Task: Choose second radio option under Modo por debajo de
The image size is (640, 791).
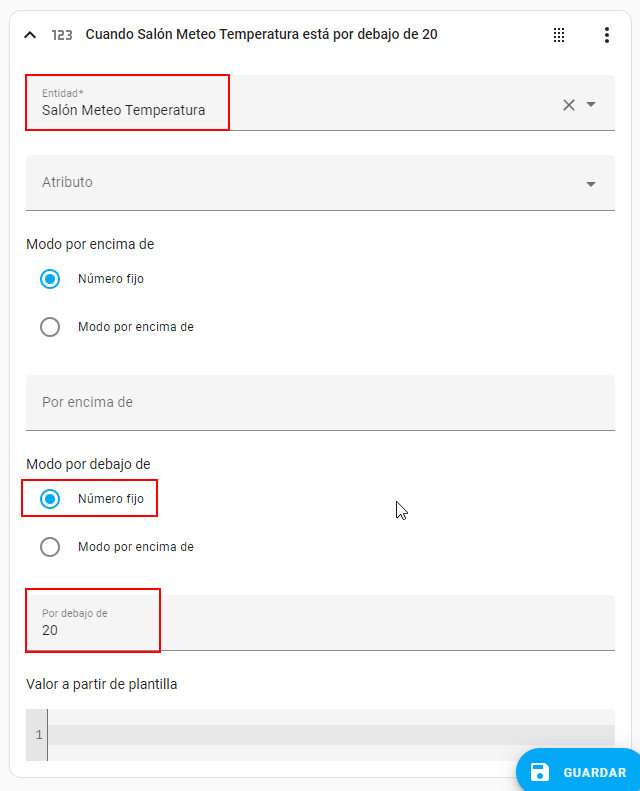Action: click(x=50, y=547)
